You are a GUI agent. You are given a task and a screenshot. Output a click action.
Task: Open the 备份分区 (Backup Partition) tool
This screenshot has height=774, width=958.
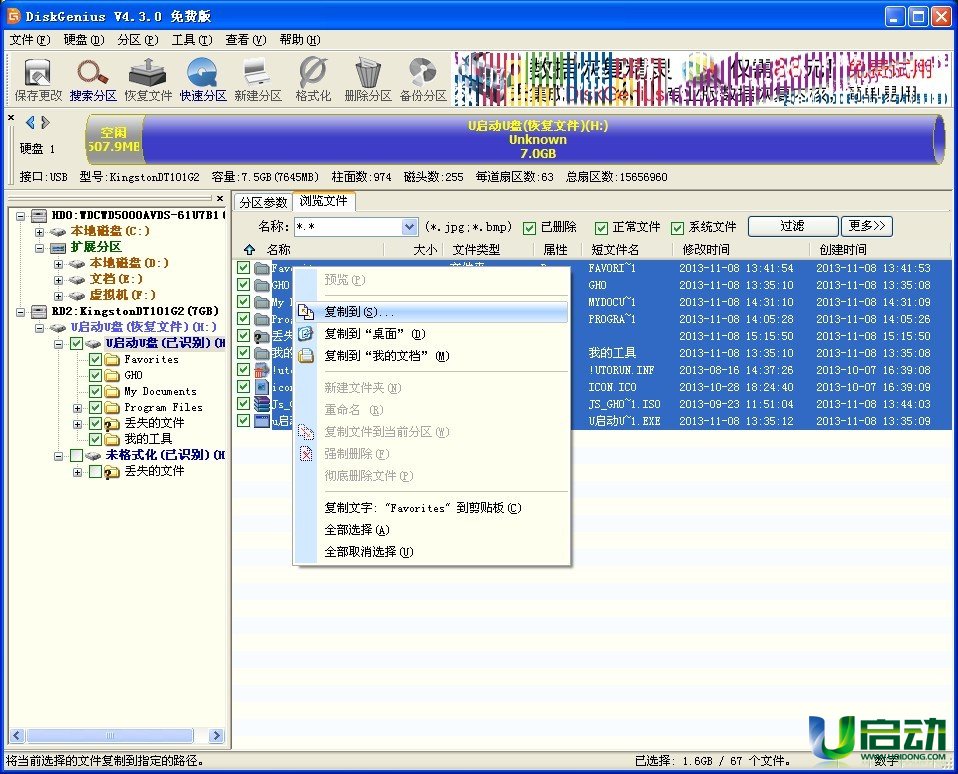tap(423, 78)
